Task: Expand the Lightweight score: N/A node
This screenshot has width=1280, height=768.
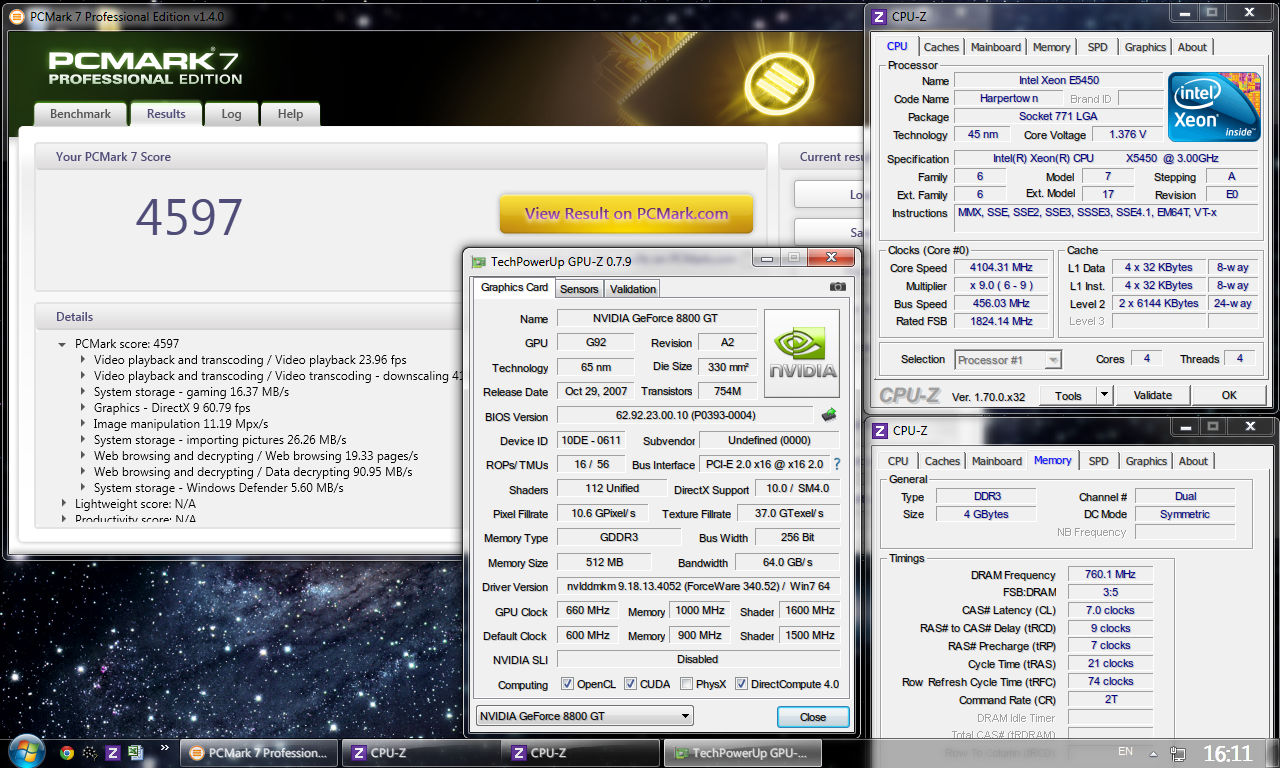Action: pos(63,504)
